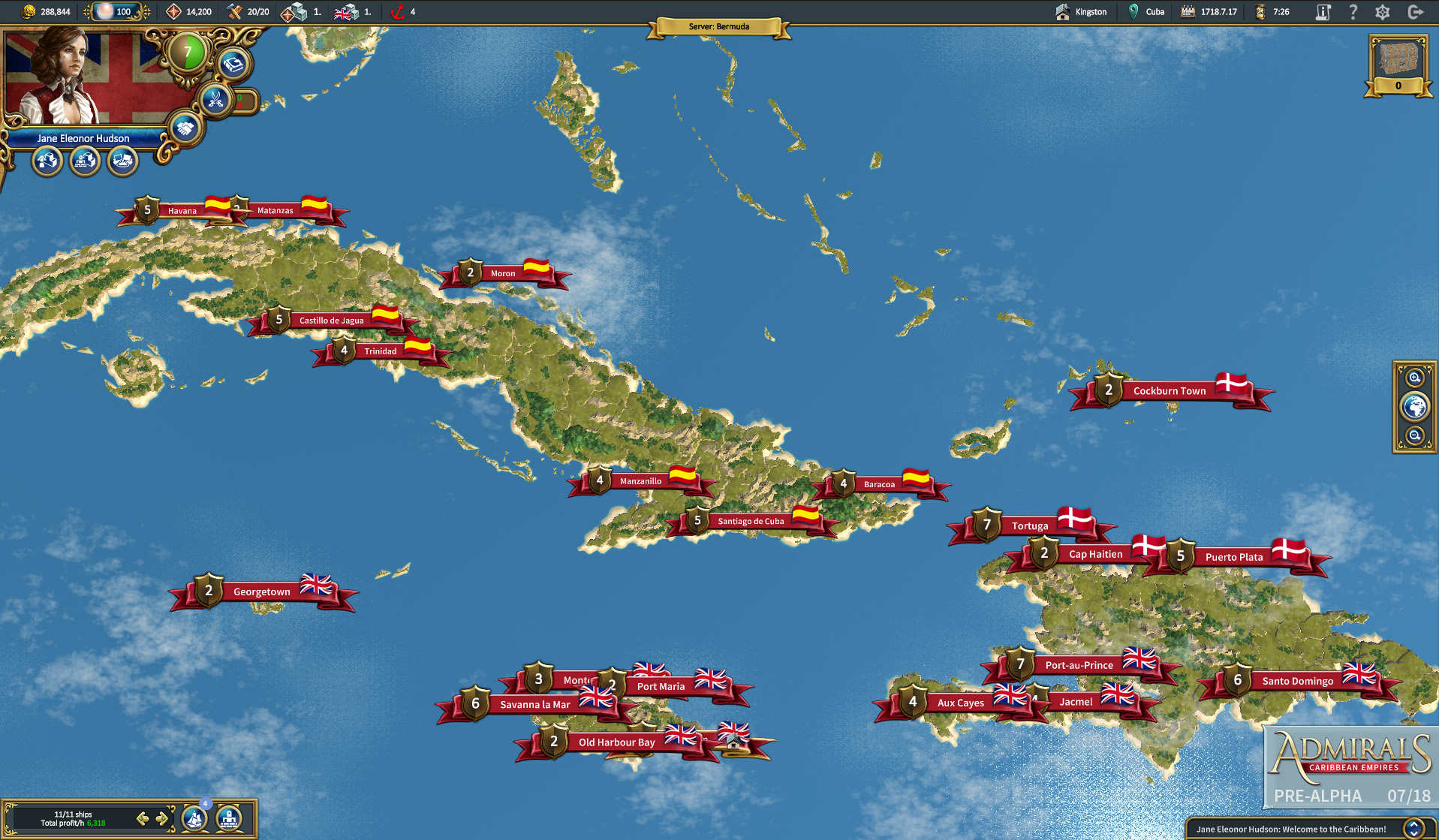Image resolution: width=1439 pixels, height=840 pixels.
Task: Select the next ship with right arrow
Action: tap(161, 818)
